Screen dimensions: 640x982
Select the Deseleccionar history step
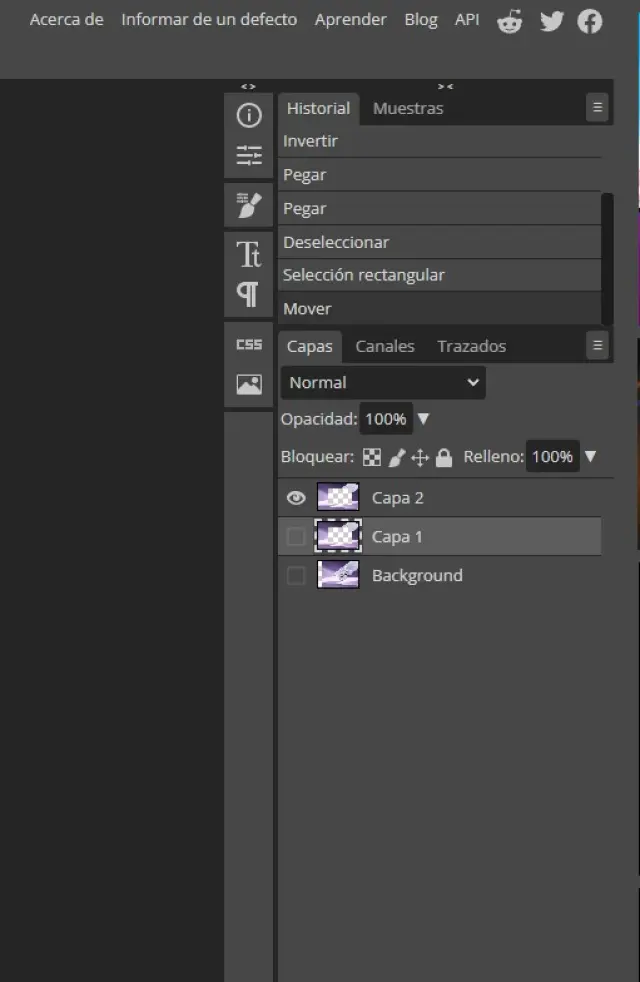[336, 242]
